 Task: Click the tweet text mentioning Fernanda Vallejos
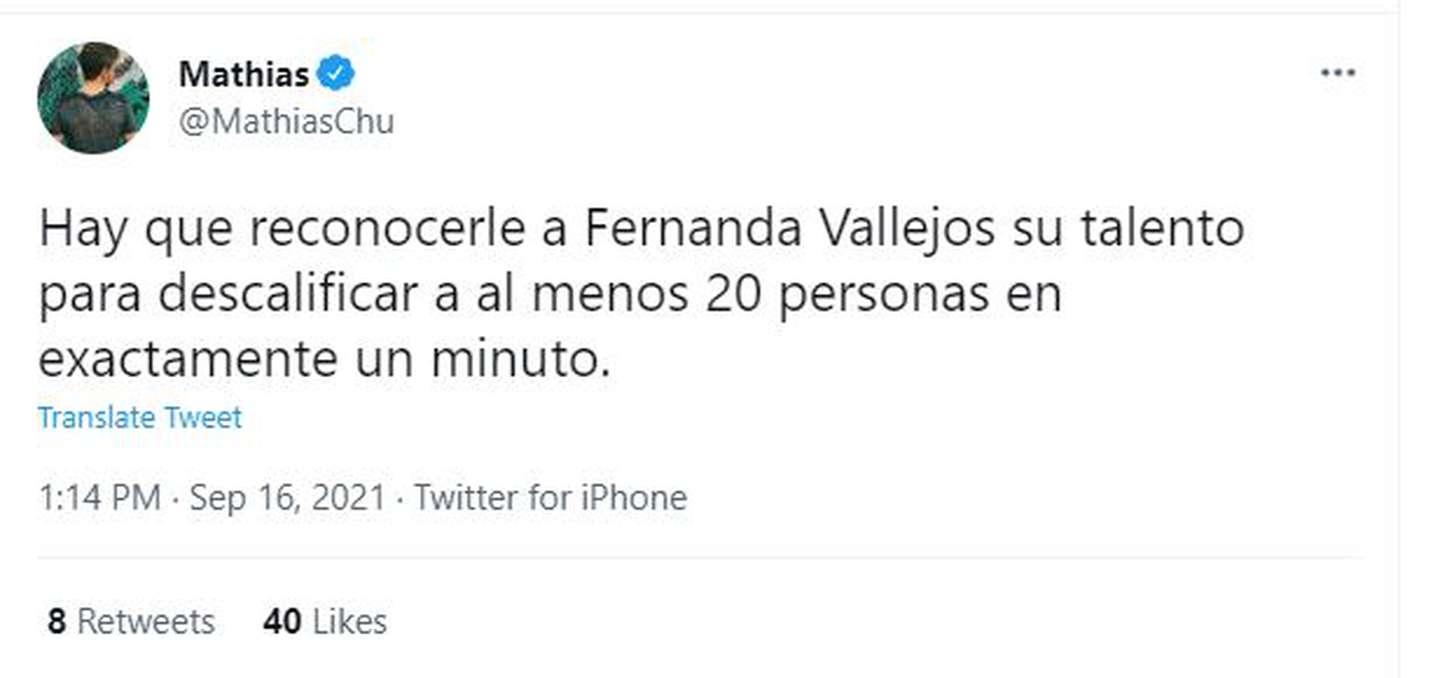[x=640, y=230]
